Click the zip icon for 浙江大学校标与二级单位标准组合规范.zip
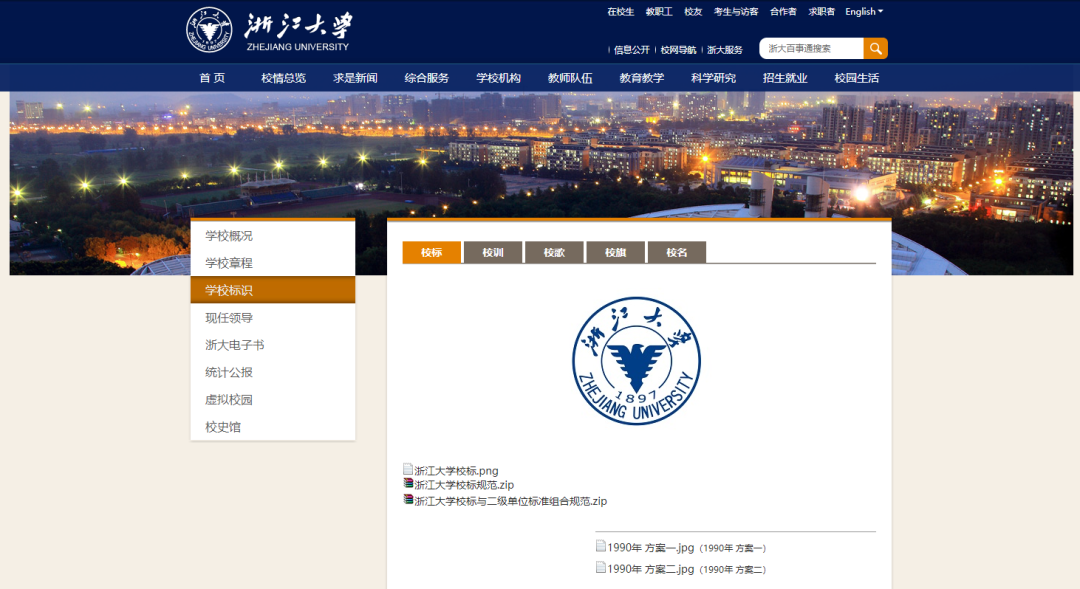 408,499
